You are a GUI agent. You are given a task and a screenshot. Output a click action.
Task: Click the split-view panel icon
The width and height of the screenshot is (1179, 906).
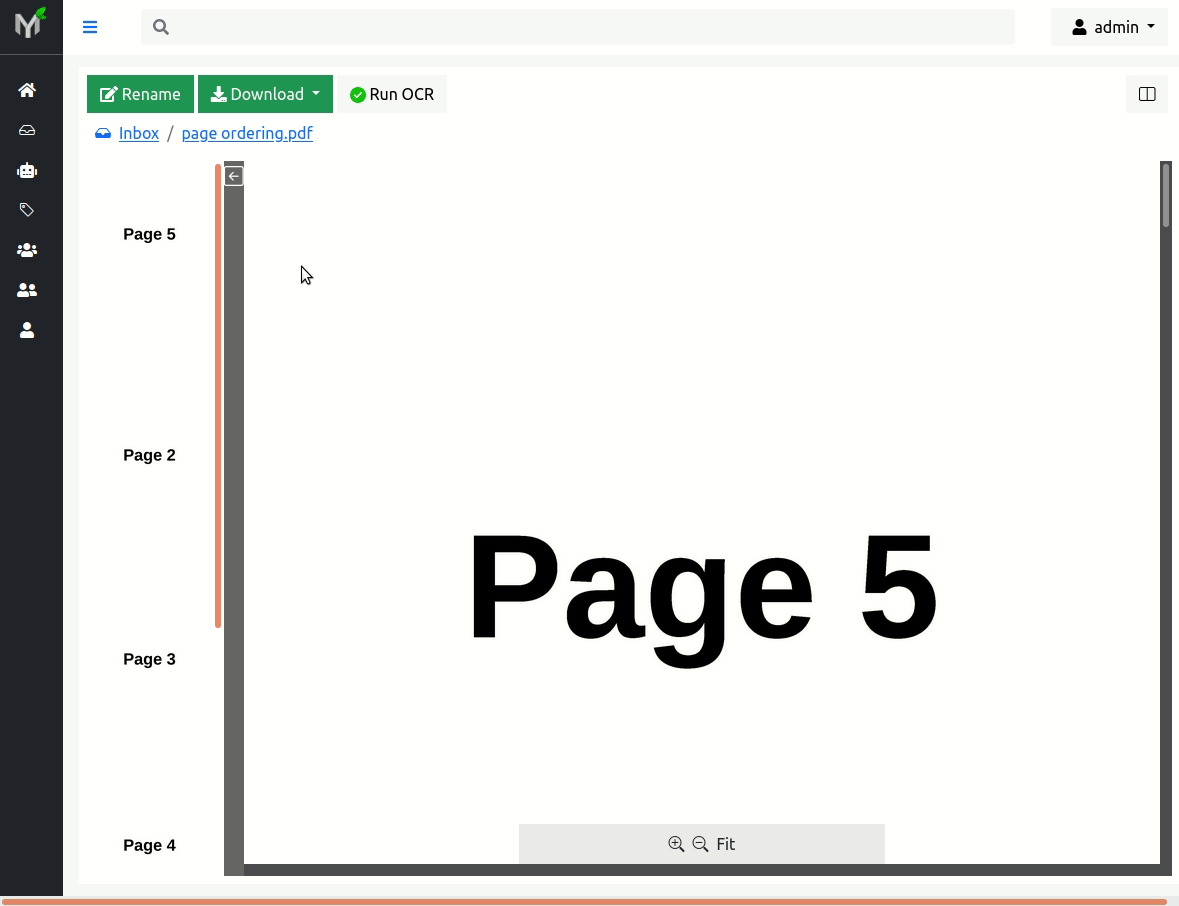(x=1146, y=93)
